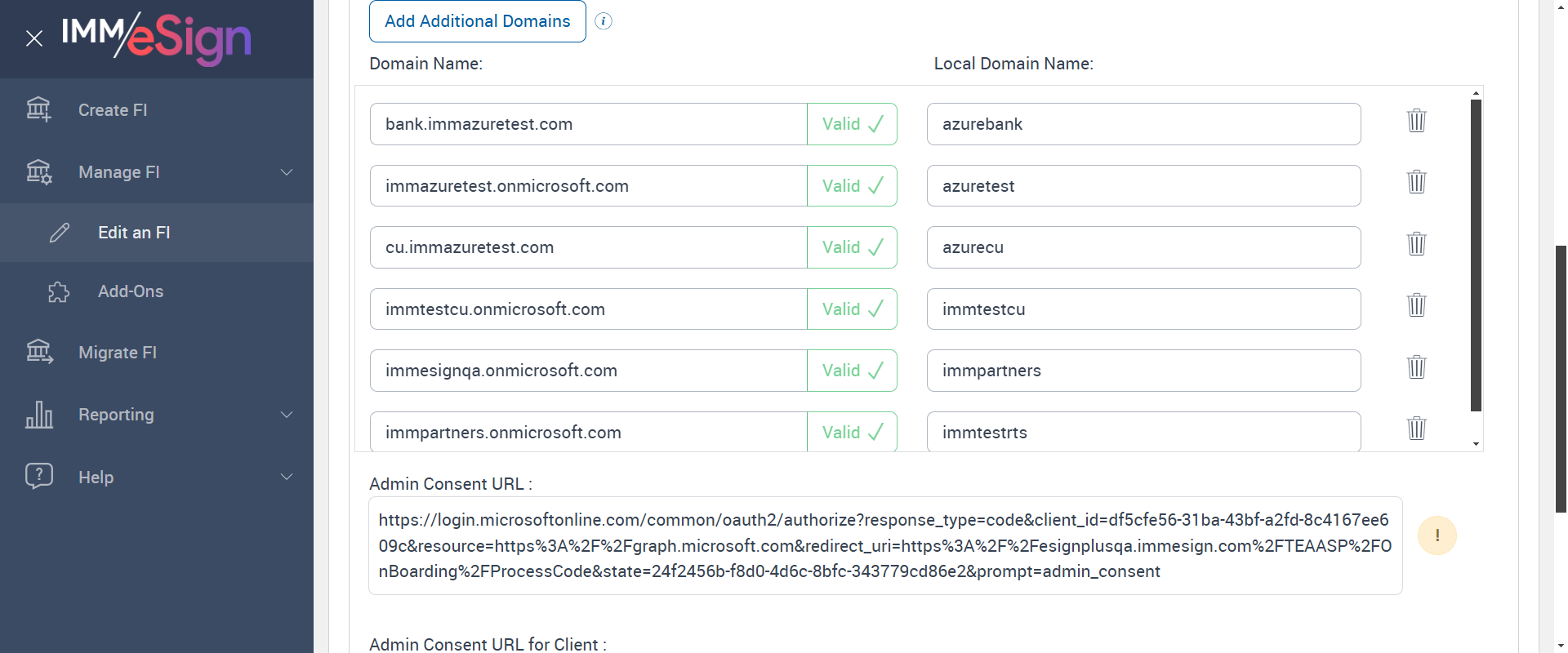This screenshot has height=653, width=1568.
Task: Delete the bank.immazuretest.com domain row
Action: (x=1417, y=121)
